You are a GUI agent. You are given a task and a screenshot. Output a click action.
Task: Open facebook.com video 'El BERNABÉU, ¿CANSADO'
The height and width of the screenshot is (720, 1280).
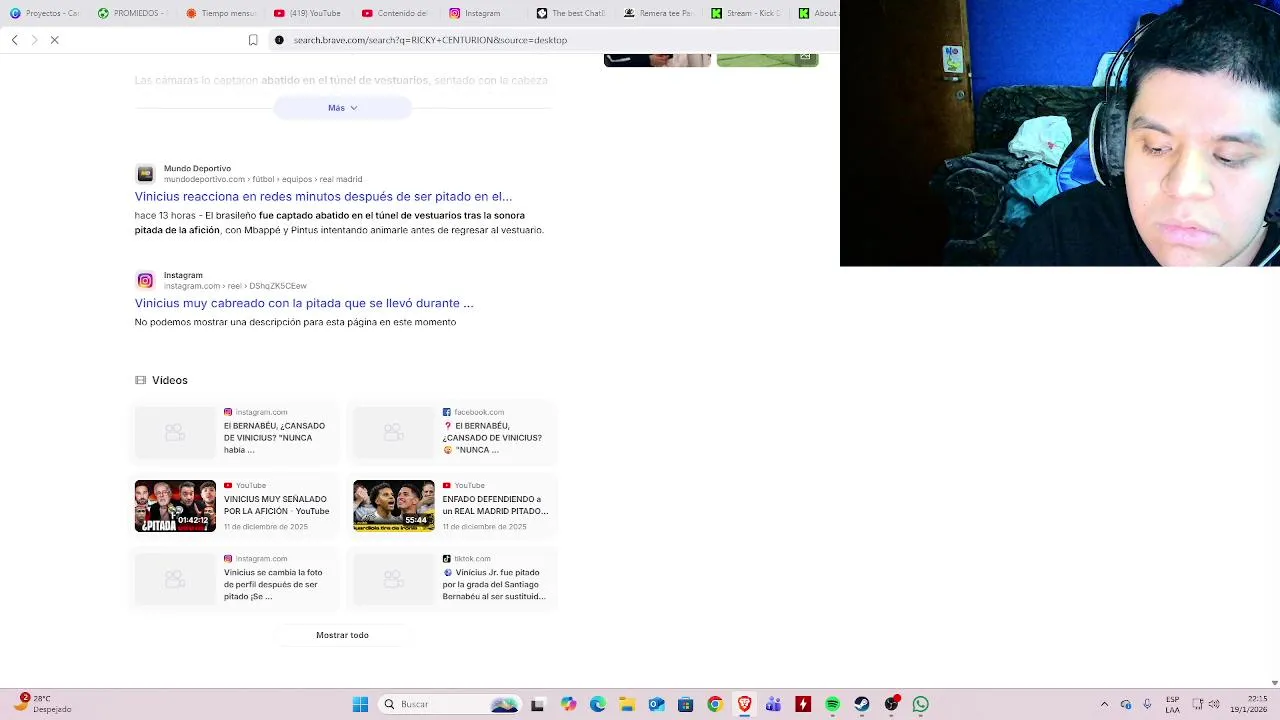(x=453, y=432)
